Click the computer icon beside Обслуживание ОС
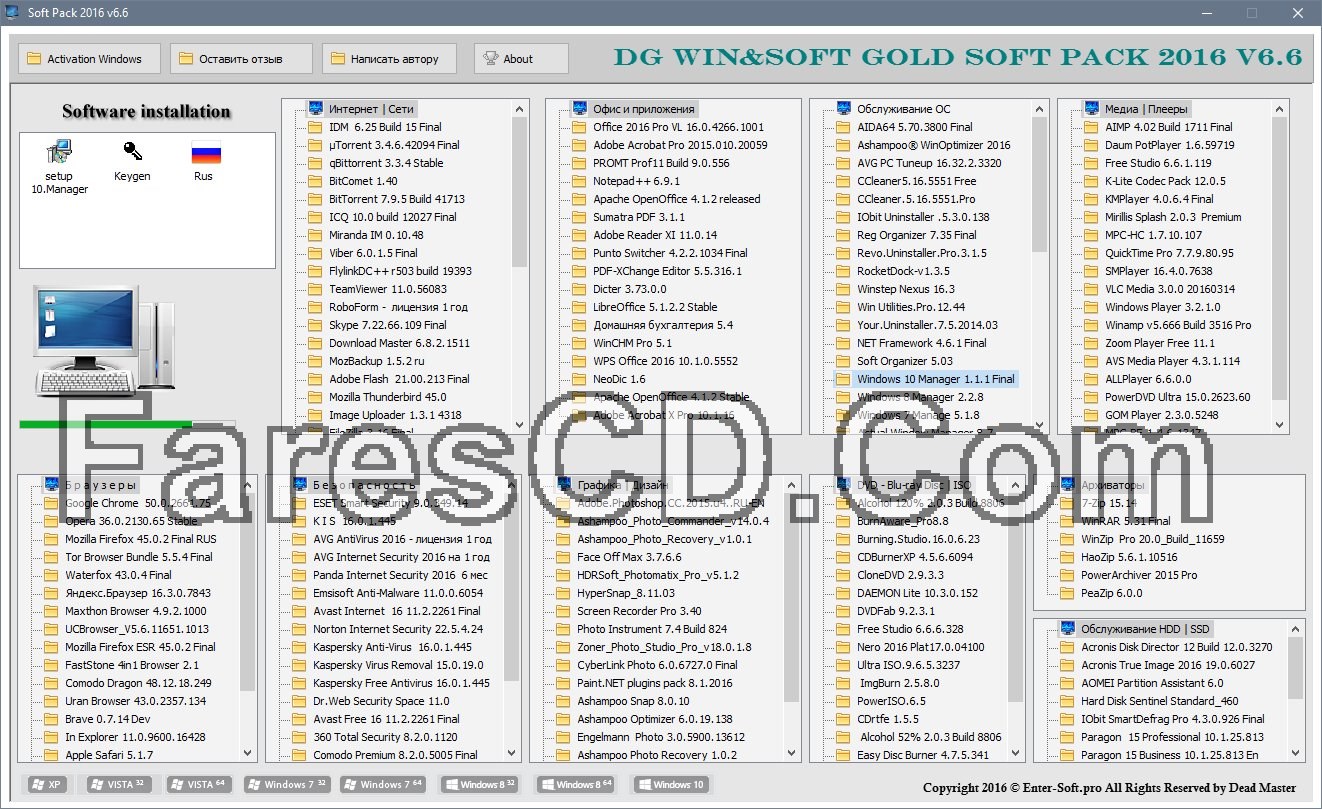Viewport: 1322px width, 809px height. [843, 108]
